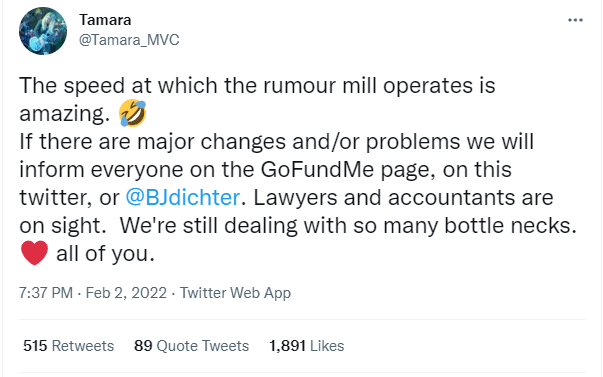Screen dimensions: 603x377
Task: Open the three-dot More options menu
Action: pos(575,20)
